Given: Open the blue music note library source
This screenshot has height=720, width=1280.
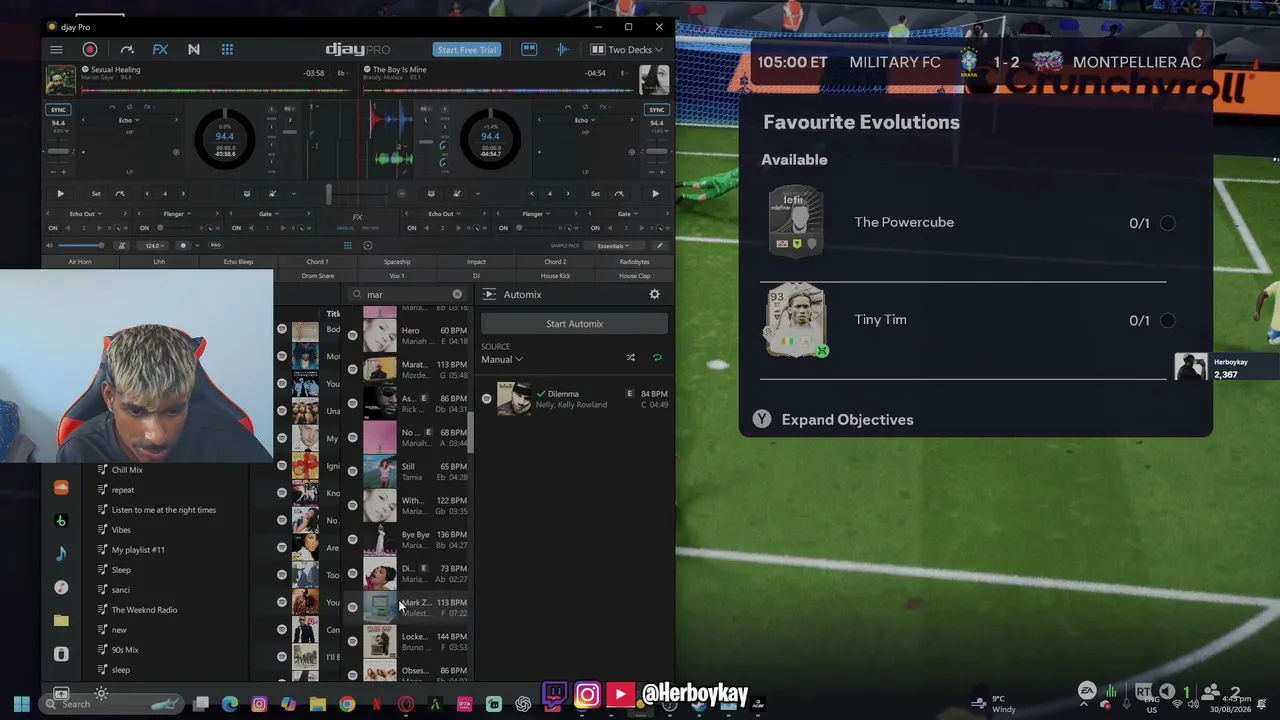Looking at the screenshot, I should pos(61,554).
